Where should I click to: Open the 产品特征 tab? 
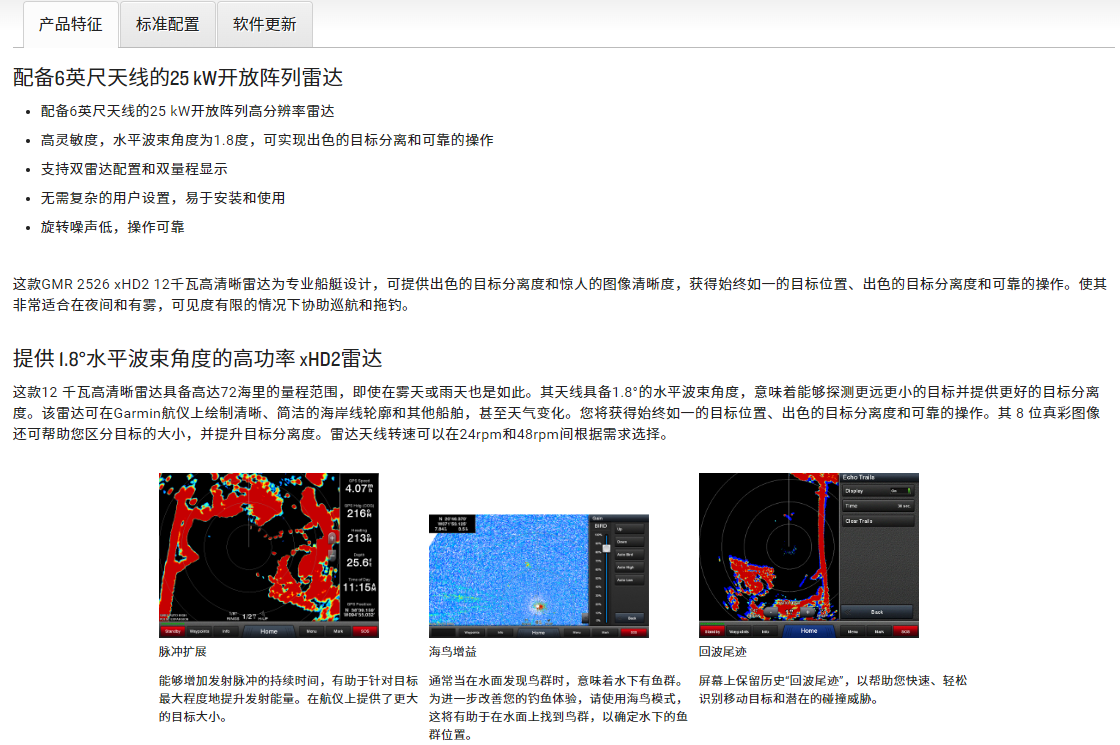pyautogui.click(x=70, y=24)
